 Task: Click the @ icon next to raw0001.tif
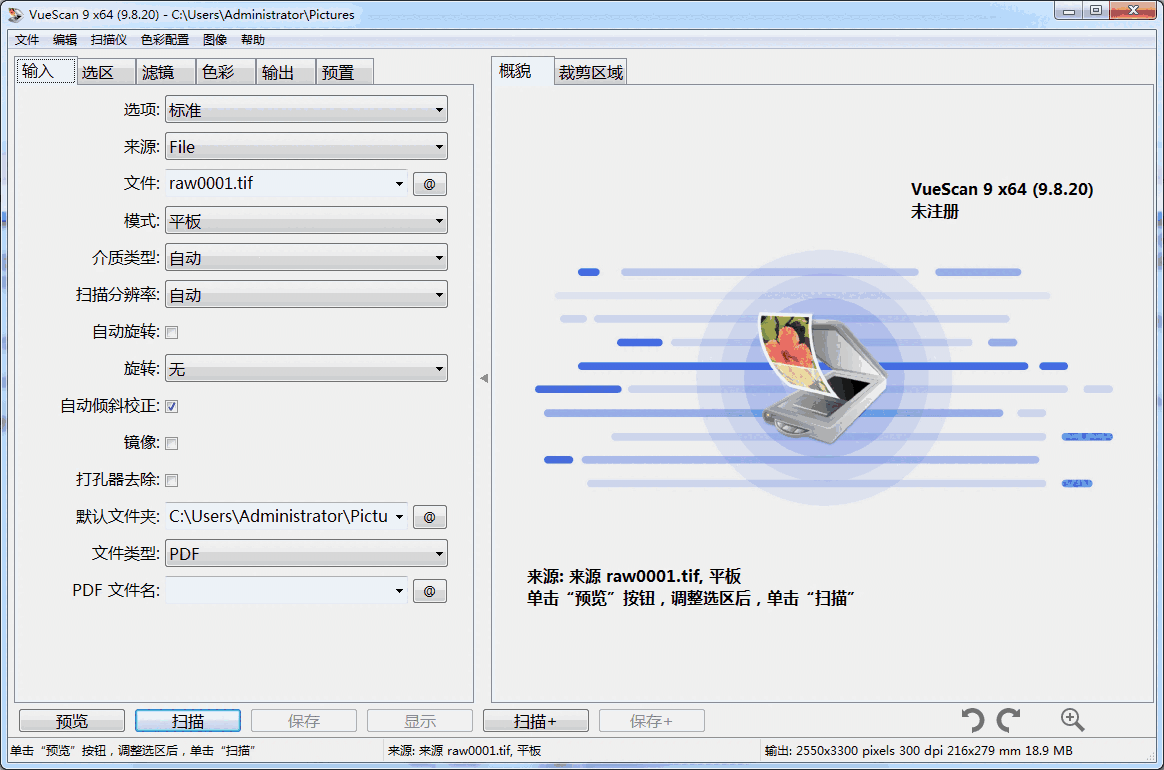coord(429,183)
